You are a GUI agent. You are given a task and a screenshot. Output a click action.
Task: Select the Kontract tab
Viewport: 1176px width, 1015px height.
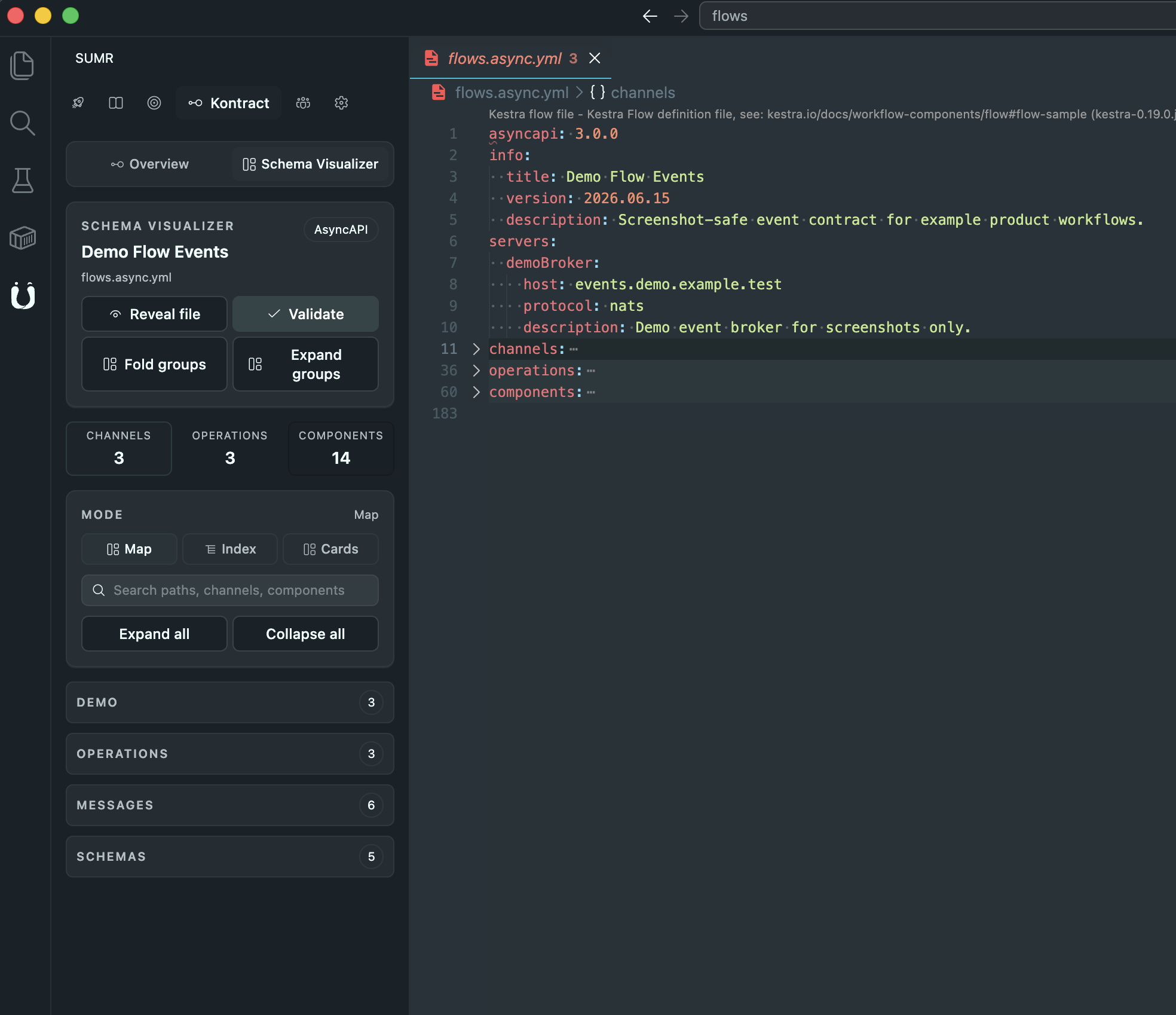coord(228,103)
